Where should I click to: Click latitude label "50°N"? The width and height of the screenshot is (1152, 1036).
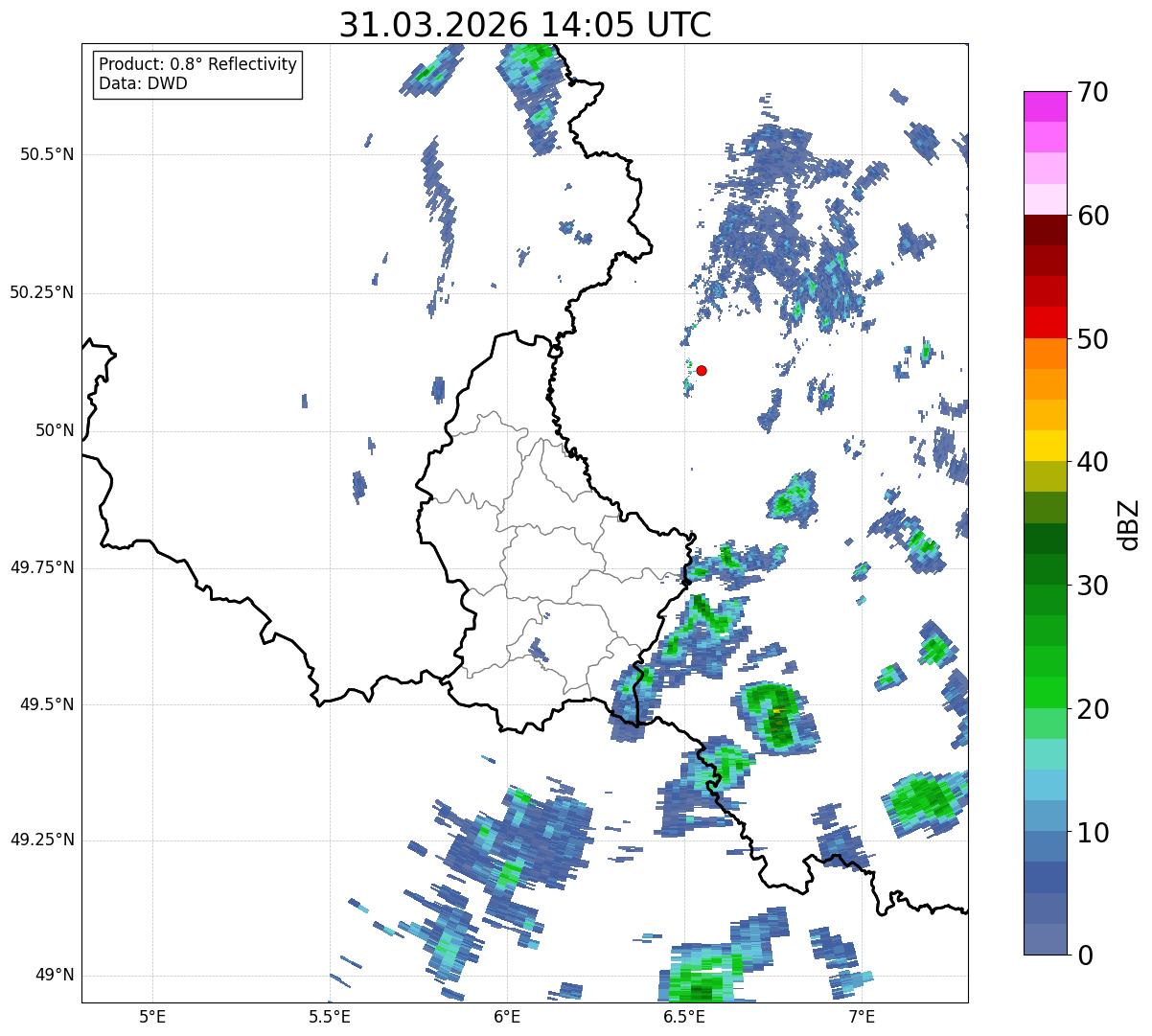(54, 430)
